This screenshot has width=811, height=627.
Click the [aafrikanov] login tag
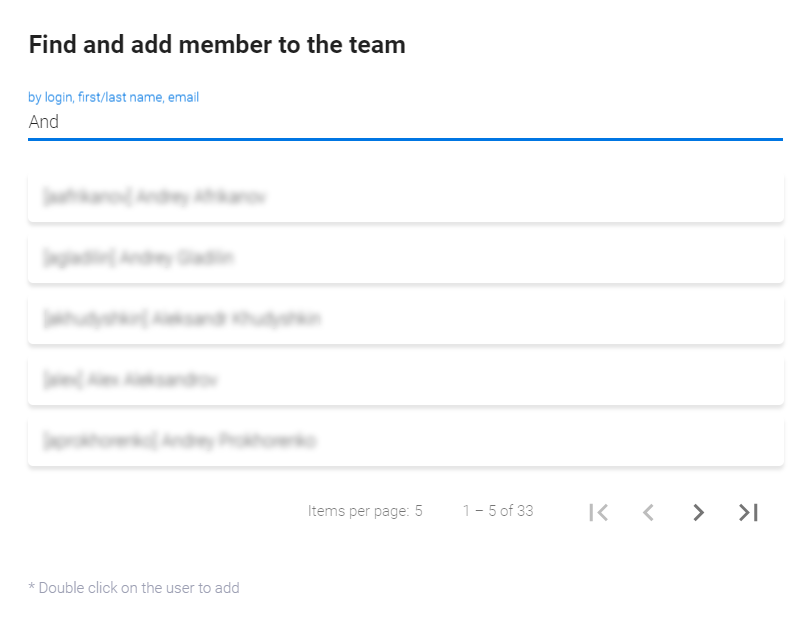[x=87, y=197]
